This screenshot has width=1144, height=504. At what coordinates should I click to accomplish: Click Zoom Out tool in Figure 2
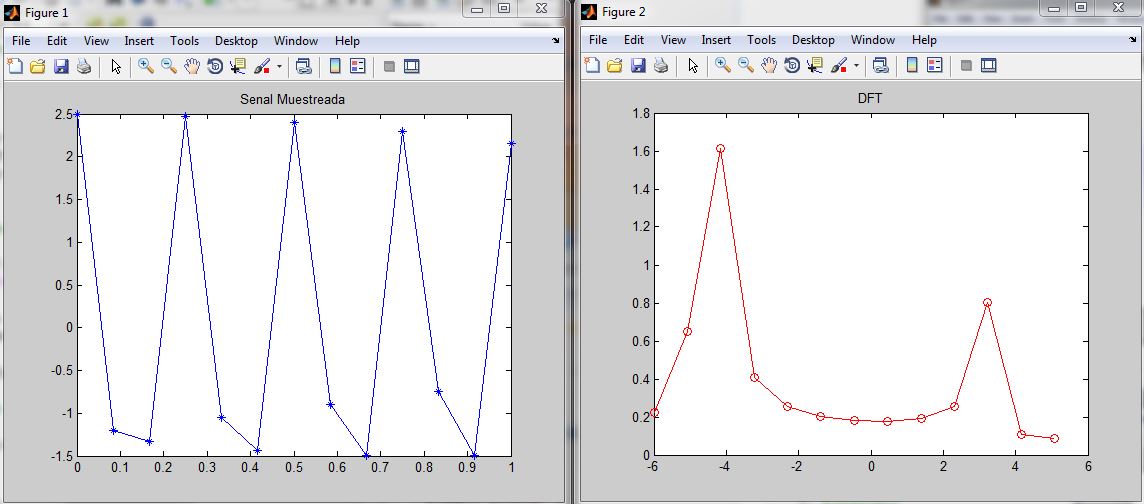pyautogui.click(x=746, y=66)
